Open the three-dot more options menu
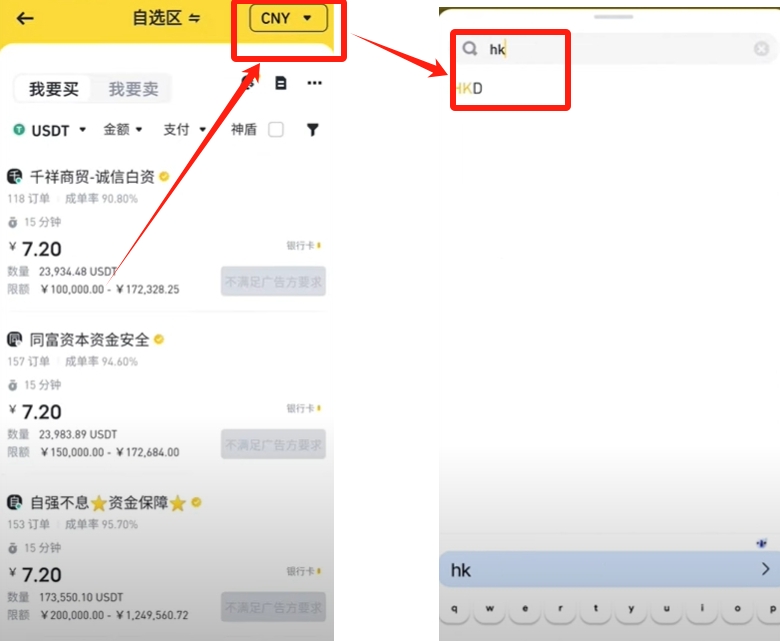The image size is (780, 641). tap(314, 83)
